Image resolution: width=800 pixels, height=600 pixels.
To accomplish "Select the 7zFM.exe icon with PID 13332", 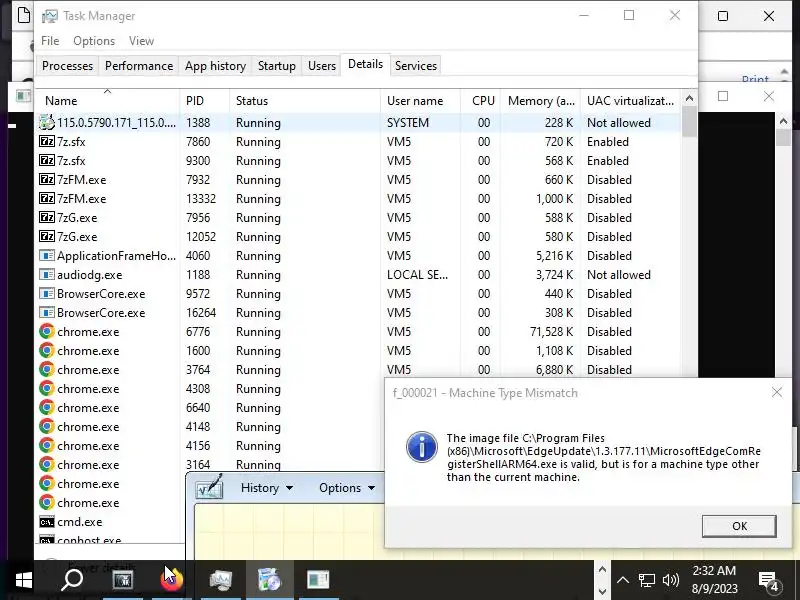I will (47, 198).
